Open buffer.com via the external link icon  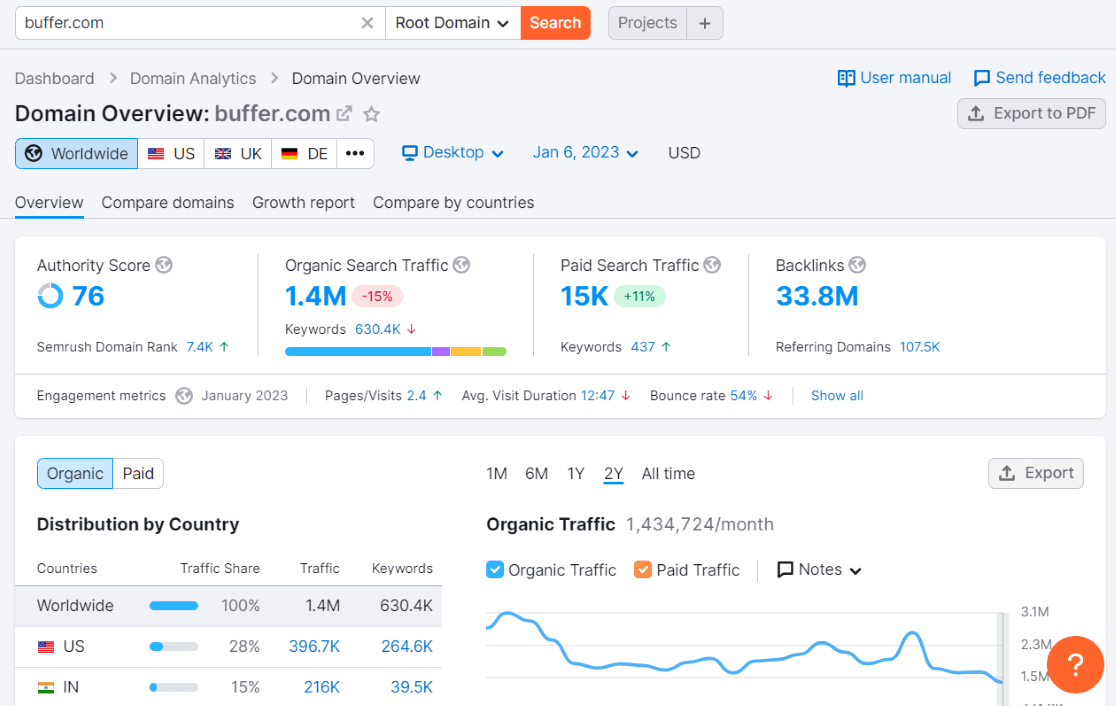(x=342, y=113)
